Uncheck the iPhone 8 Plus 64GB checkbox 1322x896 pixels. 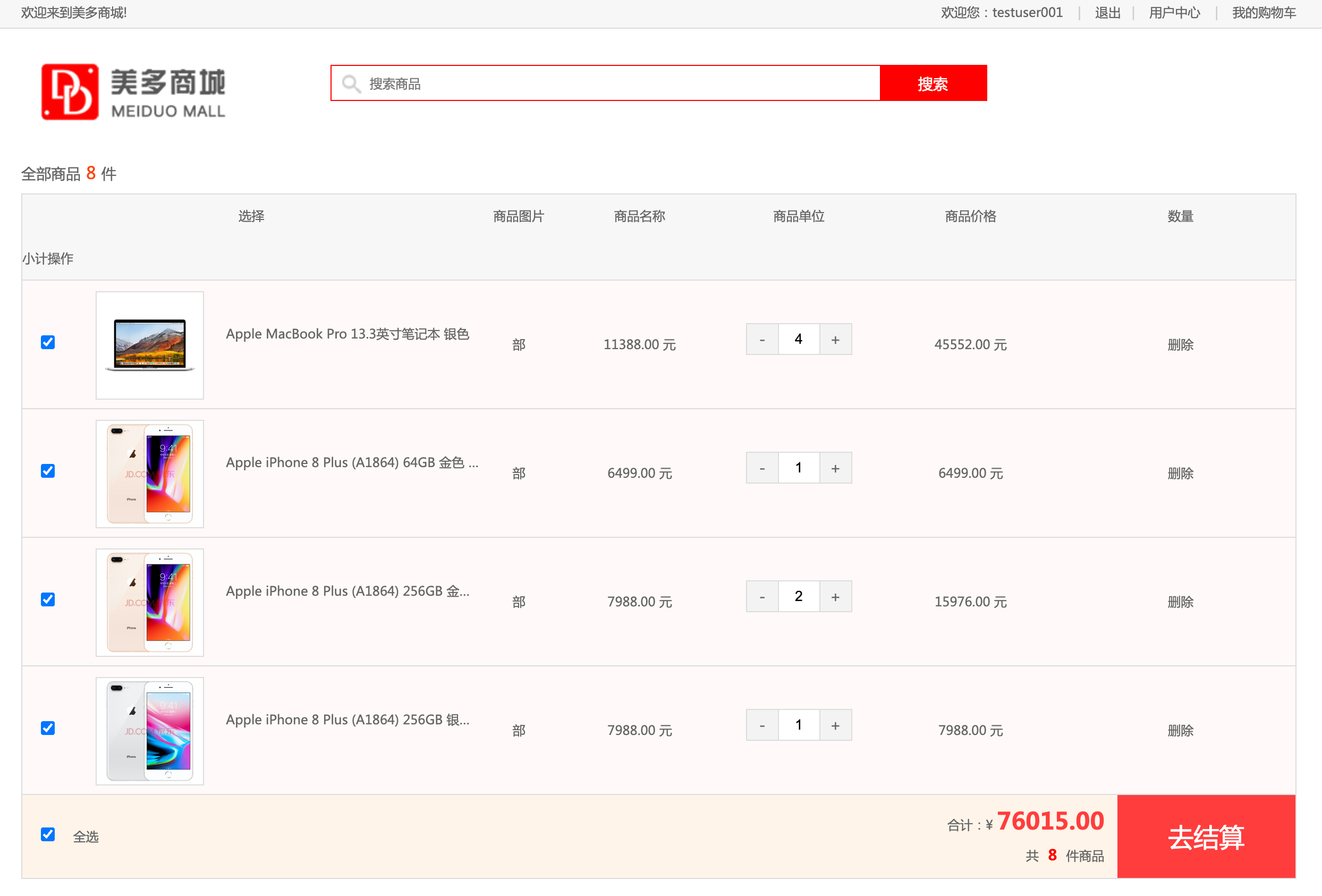(x=48, y=470)
